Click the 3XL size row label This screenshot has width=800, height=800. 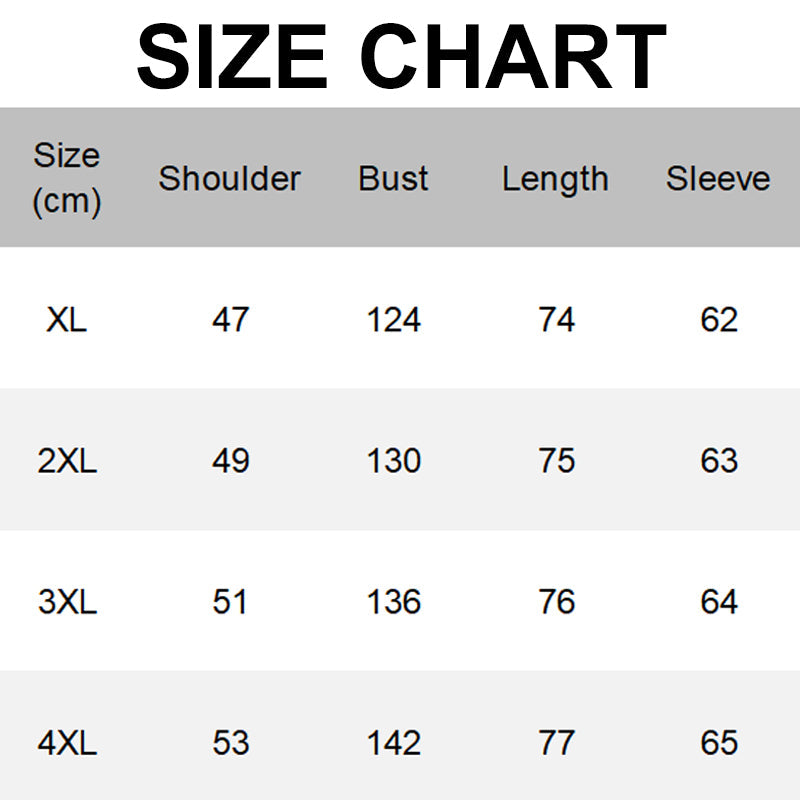(x=67, y=602)
